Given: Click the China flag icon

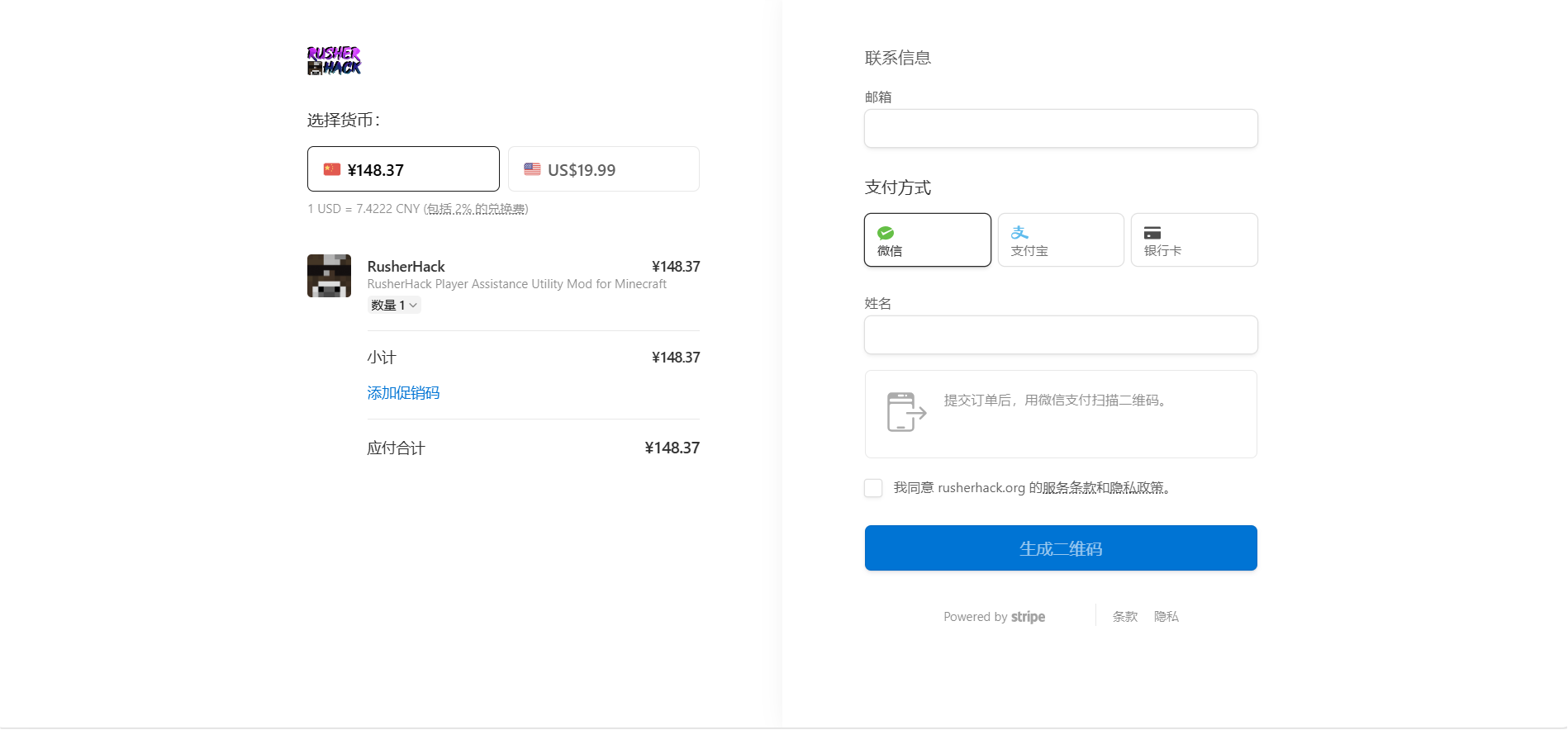Looking at the screenshot, I should point(332,169).
